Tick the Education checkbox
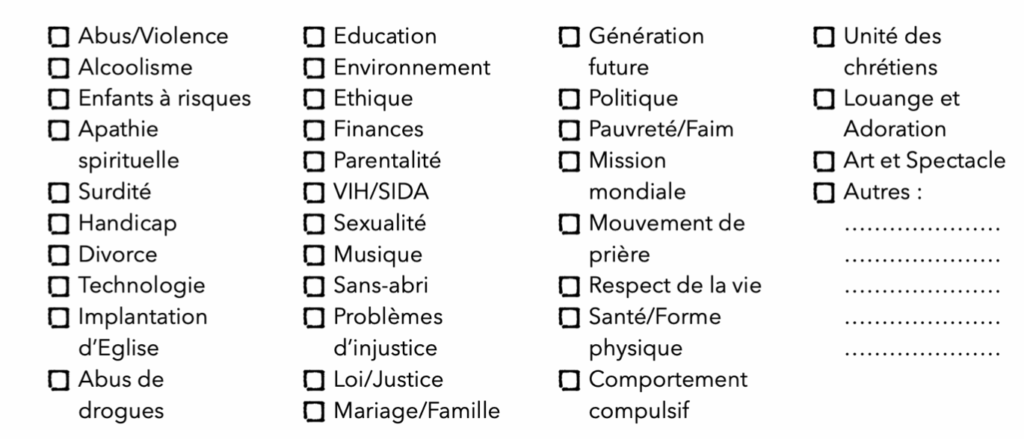The width and height of the screenshot is (1024, 439). [x=314, y=37]
